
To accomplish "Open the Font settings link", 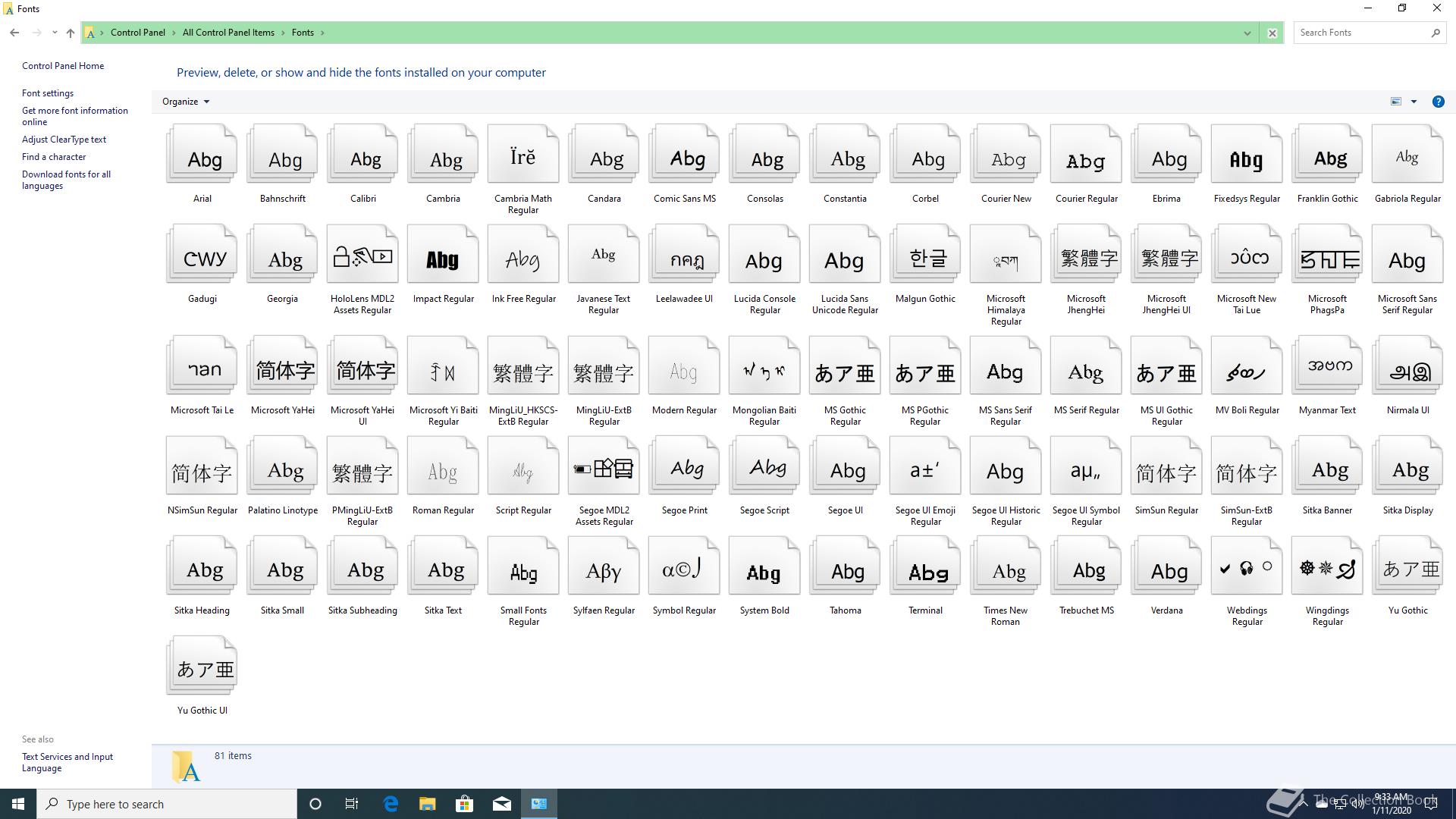I will point(48,93).
